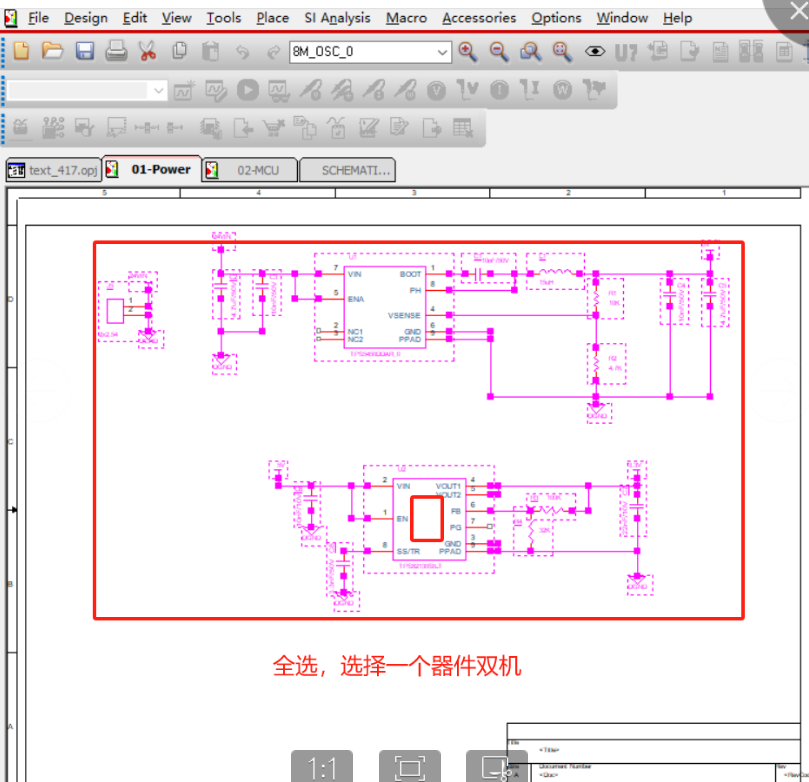
Task: Cut selection with scissors icon
Action: 148,51
